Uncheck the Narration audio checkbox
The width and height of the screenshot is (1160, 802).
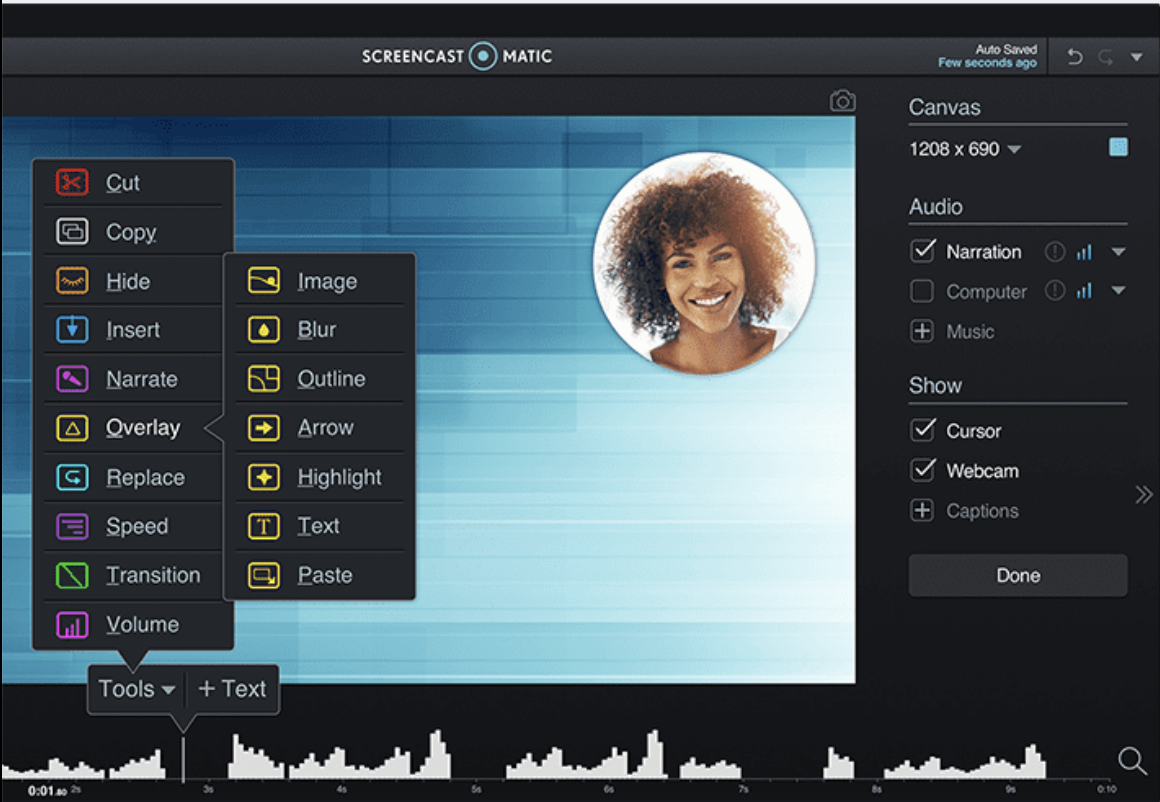click(x=923, y=251)
